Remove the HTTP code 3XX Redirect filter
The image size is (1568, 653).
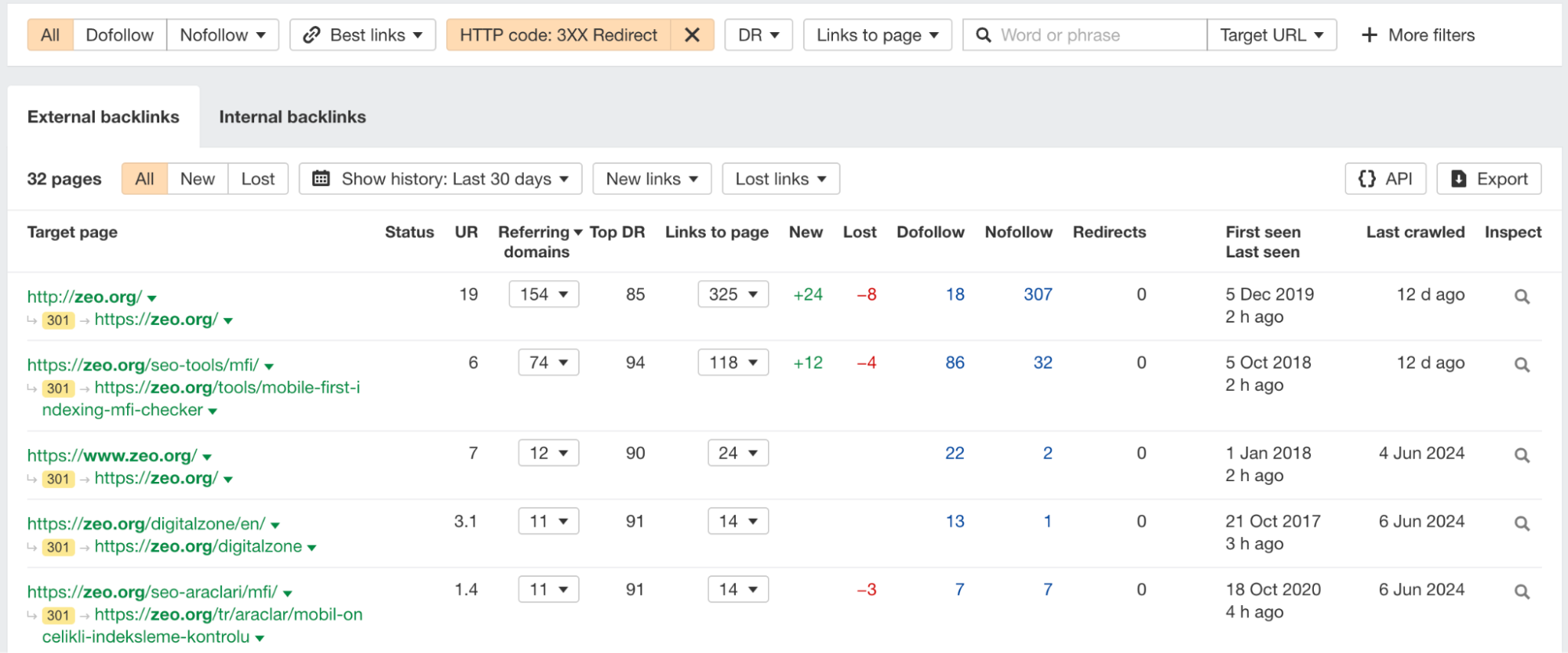692,35
